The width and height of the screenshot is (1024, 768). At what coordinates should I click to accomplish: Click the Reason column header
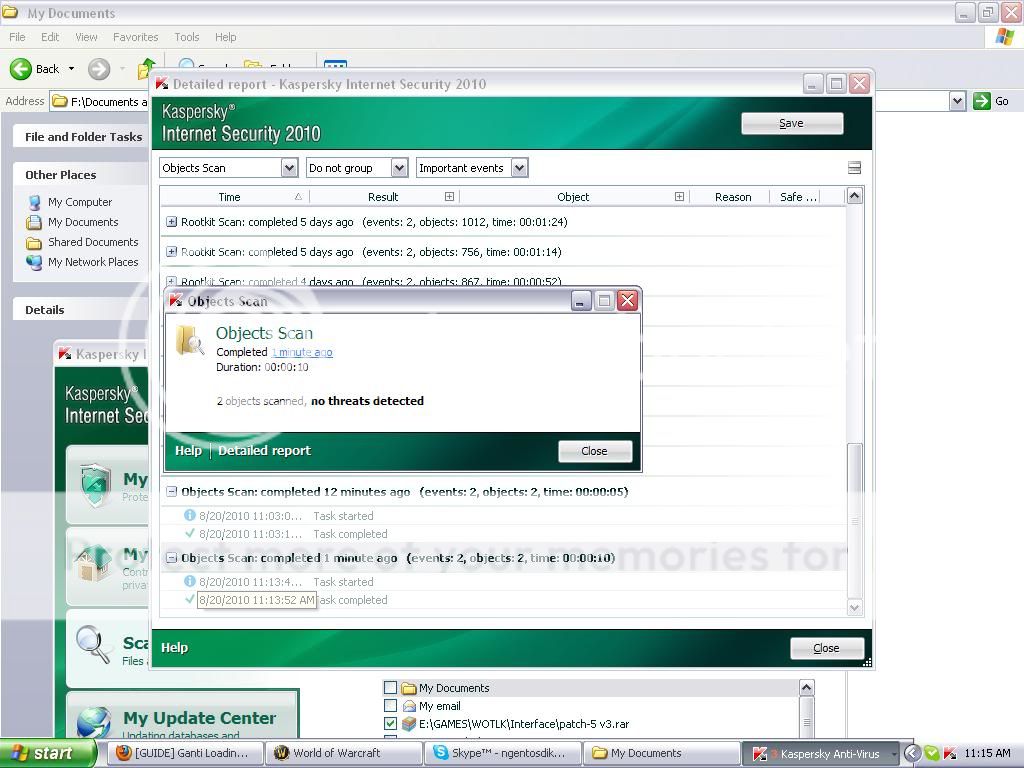733,197
